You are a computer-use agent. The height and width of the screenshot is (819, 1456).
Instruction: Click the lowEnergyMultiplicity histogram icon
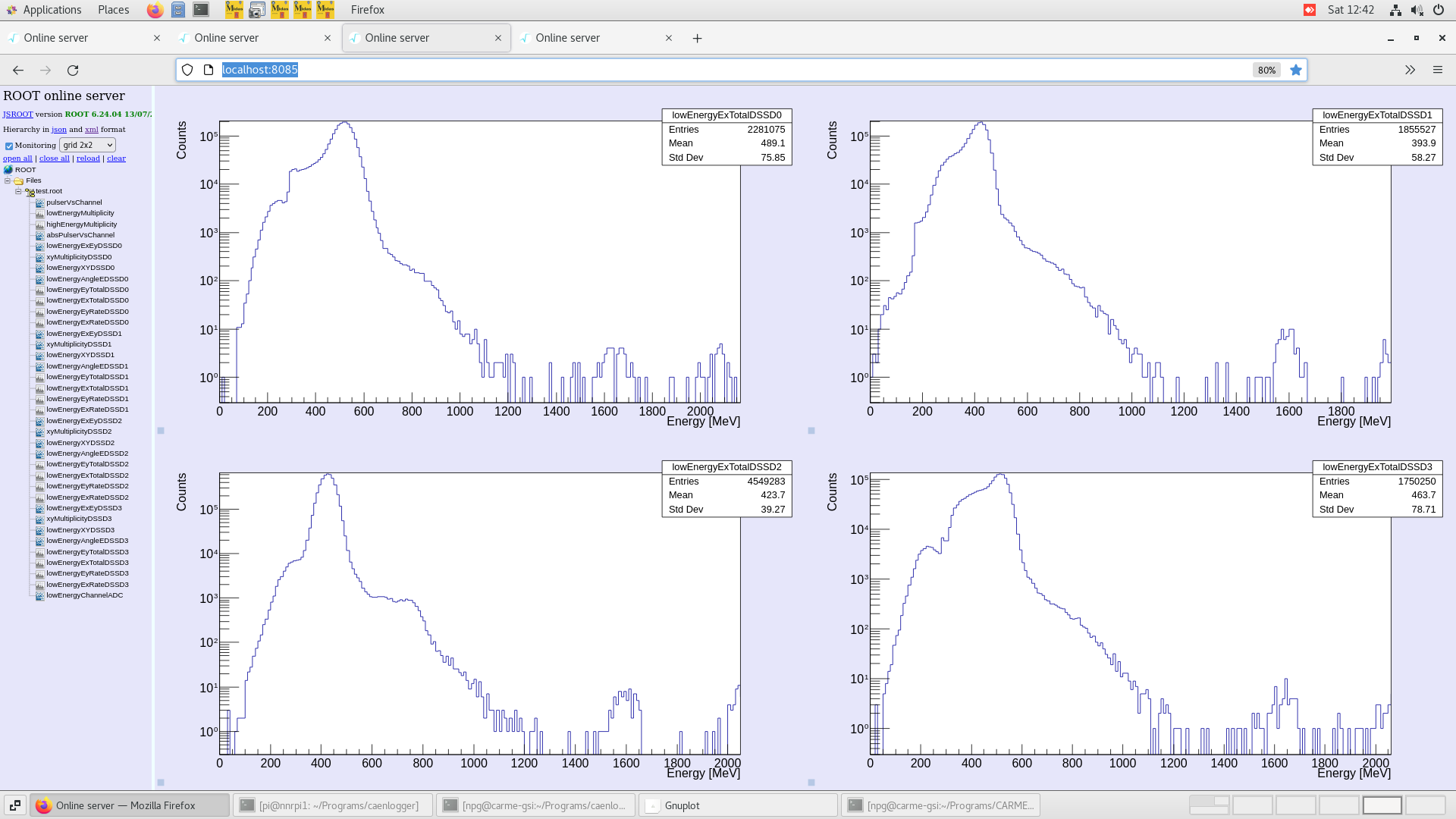40,213
